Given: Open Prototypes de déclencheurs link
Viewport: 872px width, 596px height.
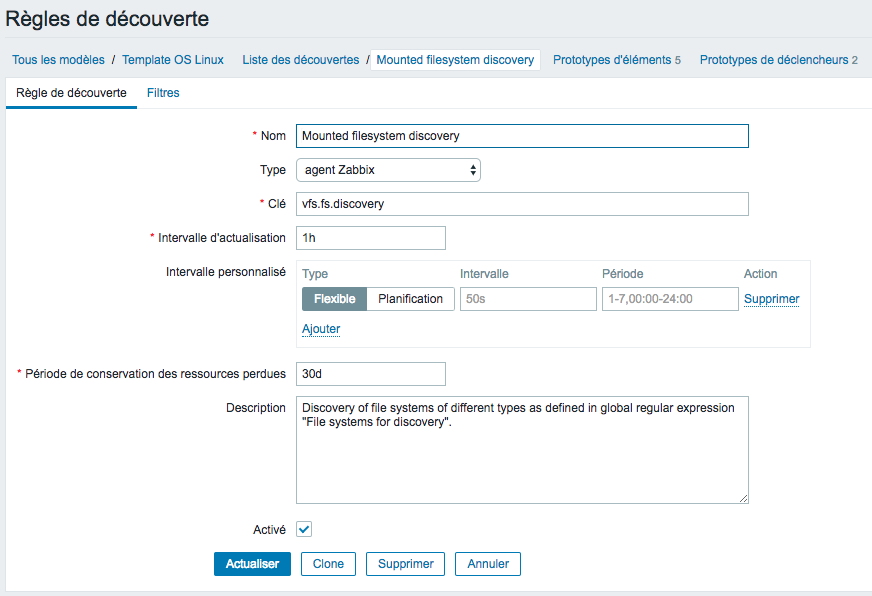Looking at the screenshot, I should pyautogui.click(x=779, y=60).
